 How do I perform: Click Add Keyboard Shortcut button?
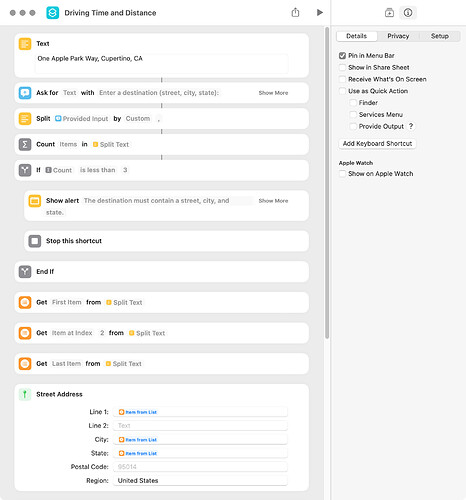point(377,144)
